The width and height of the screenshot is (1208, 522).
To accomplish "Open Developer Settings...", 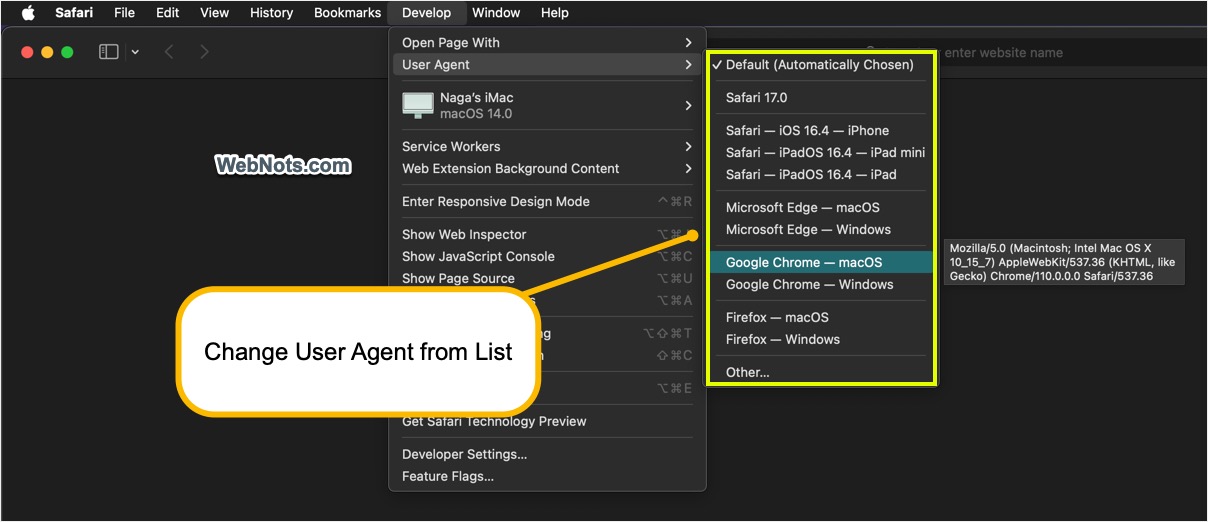I will (x=547, y=454).
